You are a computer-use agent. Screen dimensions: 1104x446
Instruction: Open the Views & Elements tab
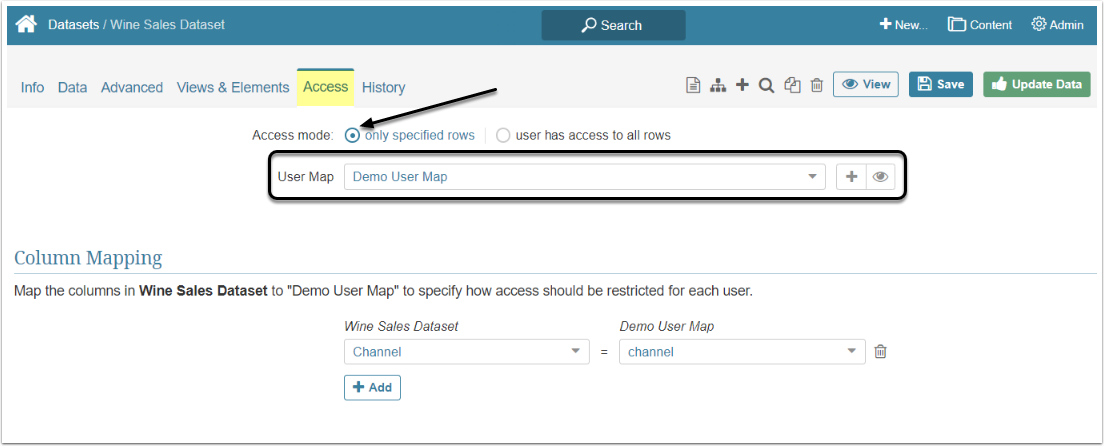[x=233, y=87]
